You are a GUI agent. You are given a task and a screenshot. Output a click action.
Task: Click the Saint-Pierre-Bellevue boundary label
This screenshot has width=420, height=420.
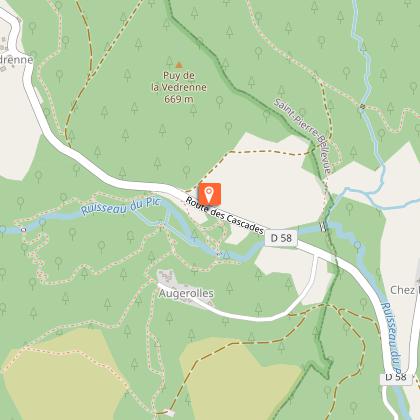(x=303, y=136)
